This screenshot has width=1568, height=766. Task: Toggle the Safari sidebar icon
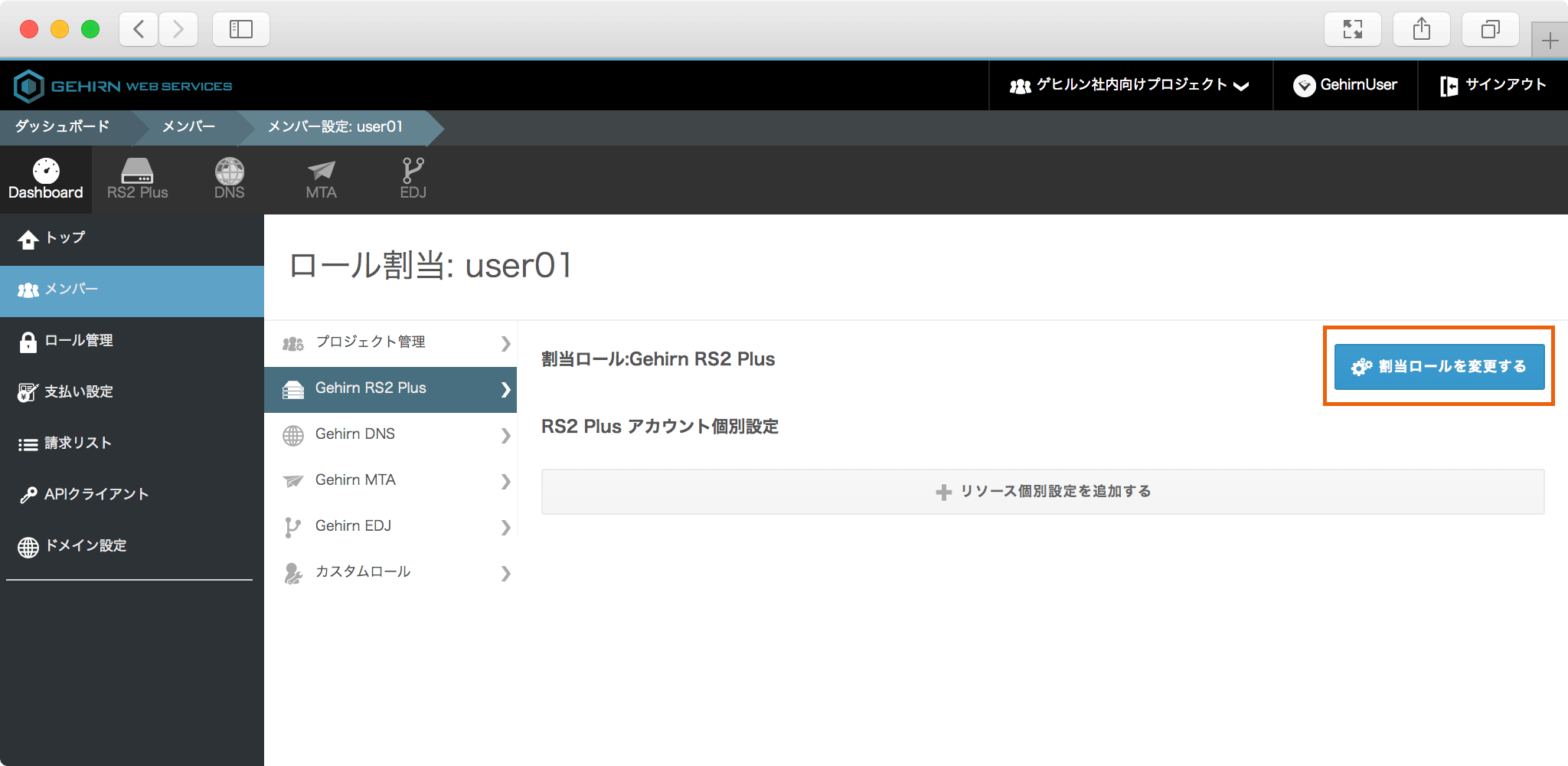[x=240, y=30]
